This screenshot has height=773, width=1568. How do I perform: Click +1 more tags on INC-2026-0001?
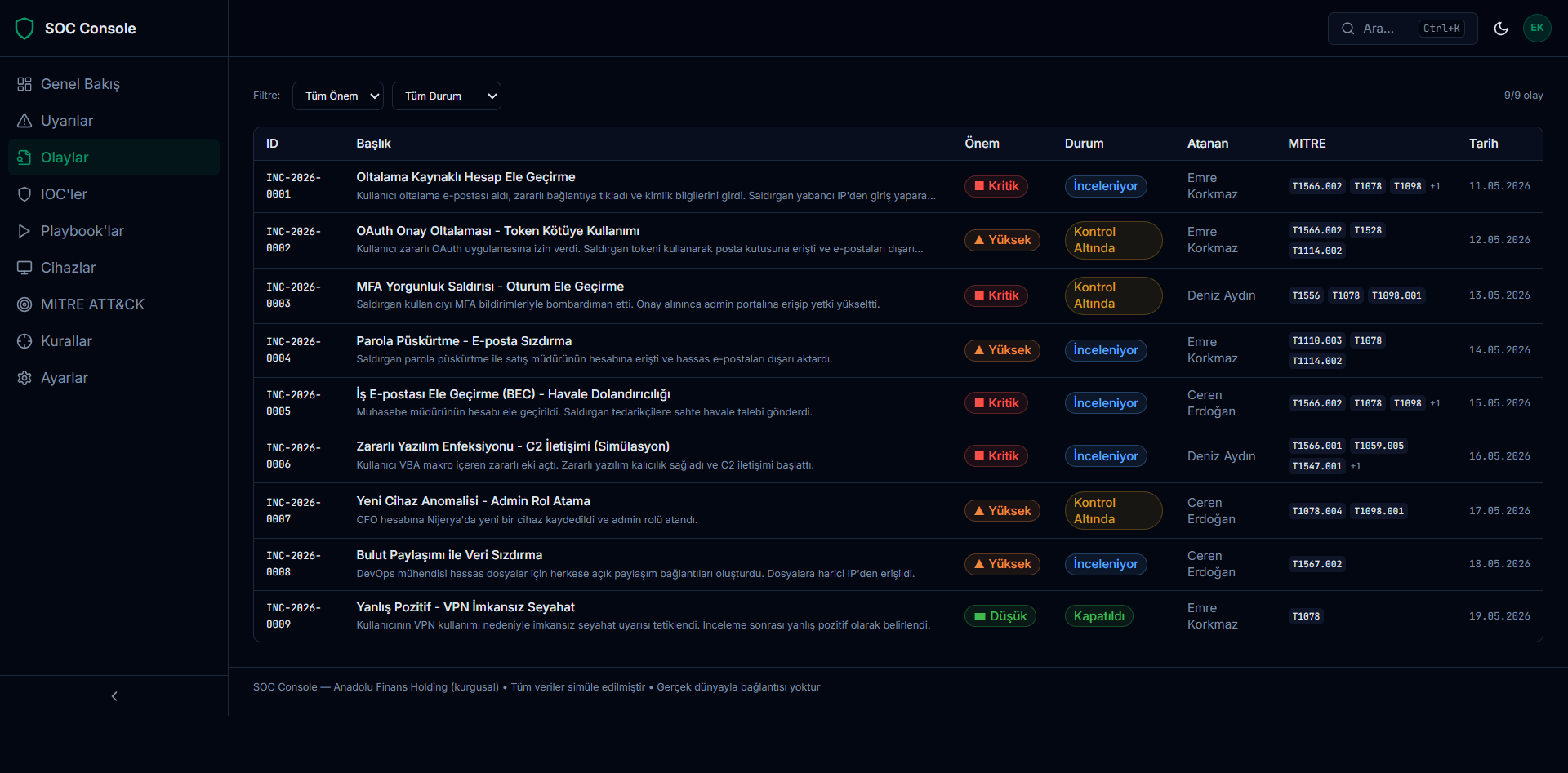pyautogui.click(x=1435, y=186)
